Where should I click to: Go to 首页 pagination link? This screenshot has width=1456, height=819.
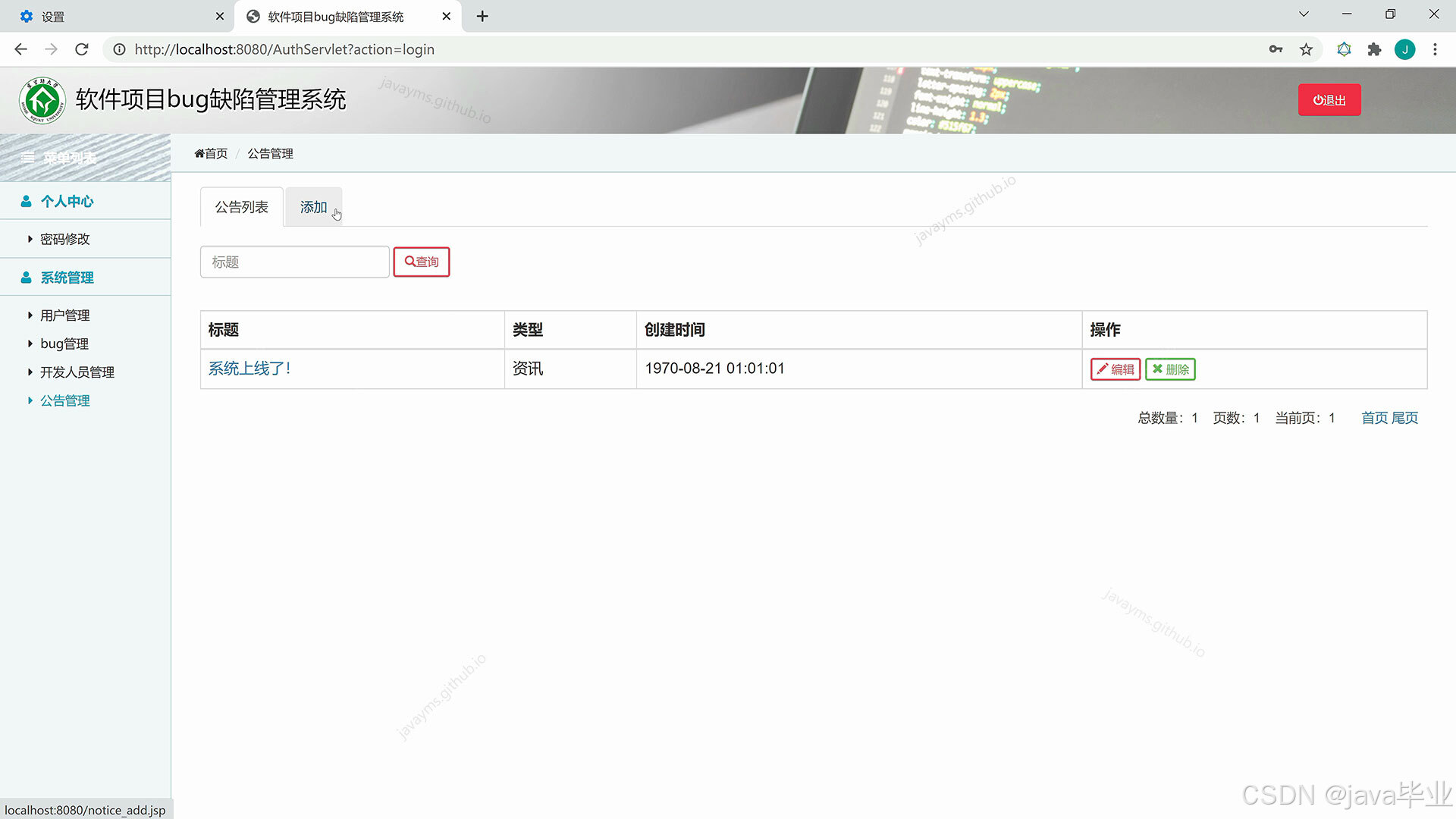pos(1374,418)
